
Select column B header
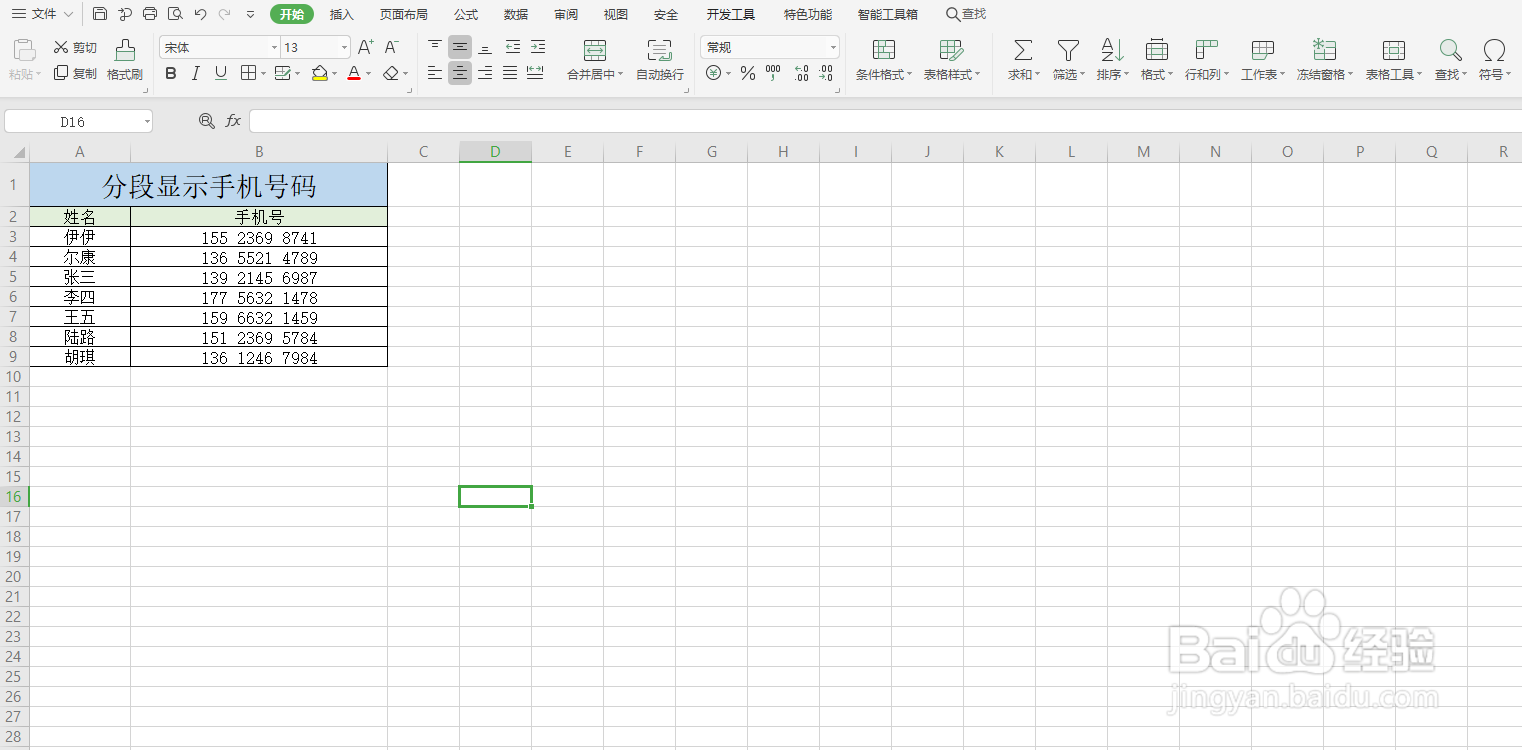[259, 152]
